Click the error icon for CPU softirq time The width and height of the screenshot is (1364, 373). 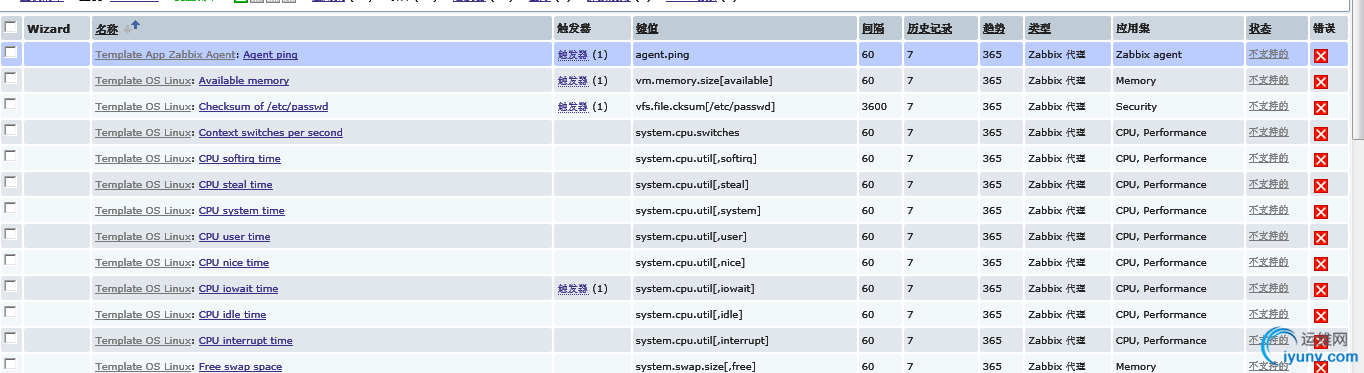pos(1320,160)
